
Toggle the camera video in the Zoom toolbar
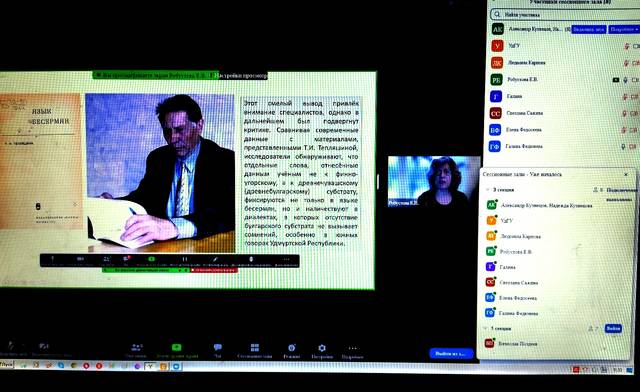pyautogui.click(x=44, y=347)
